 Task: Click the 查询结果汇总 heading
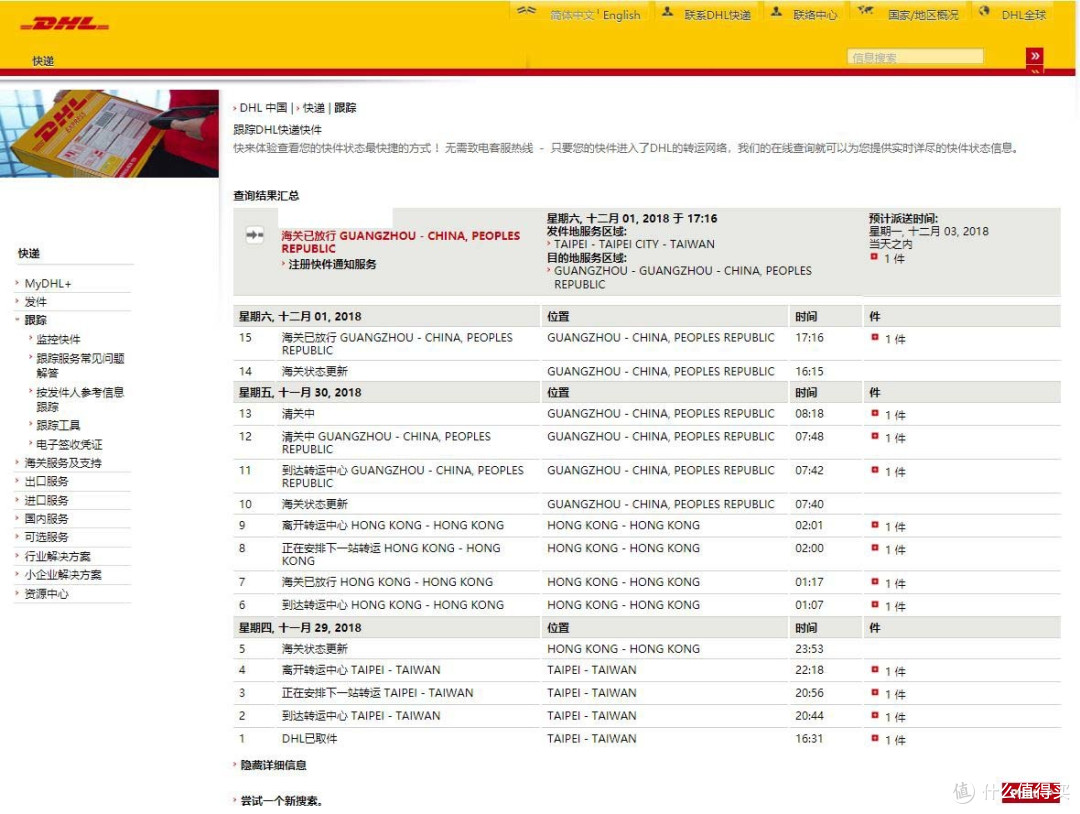click(x=266, y=195)
